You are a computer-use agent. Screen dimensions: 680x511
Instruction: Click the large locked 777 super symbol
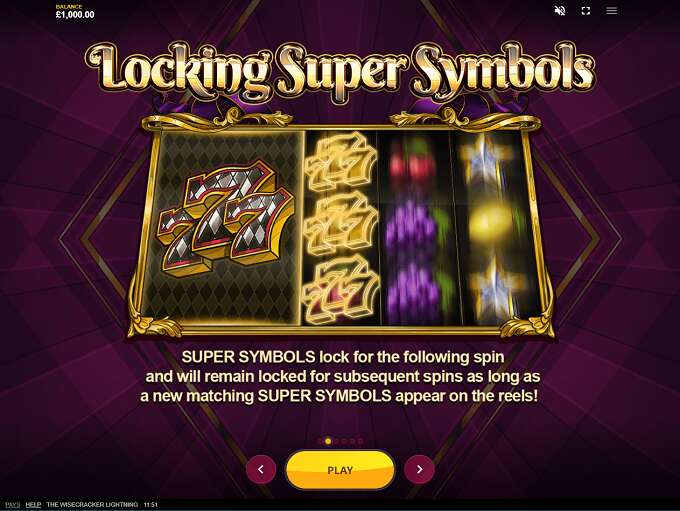[225, 218]
